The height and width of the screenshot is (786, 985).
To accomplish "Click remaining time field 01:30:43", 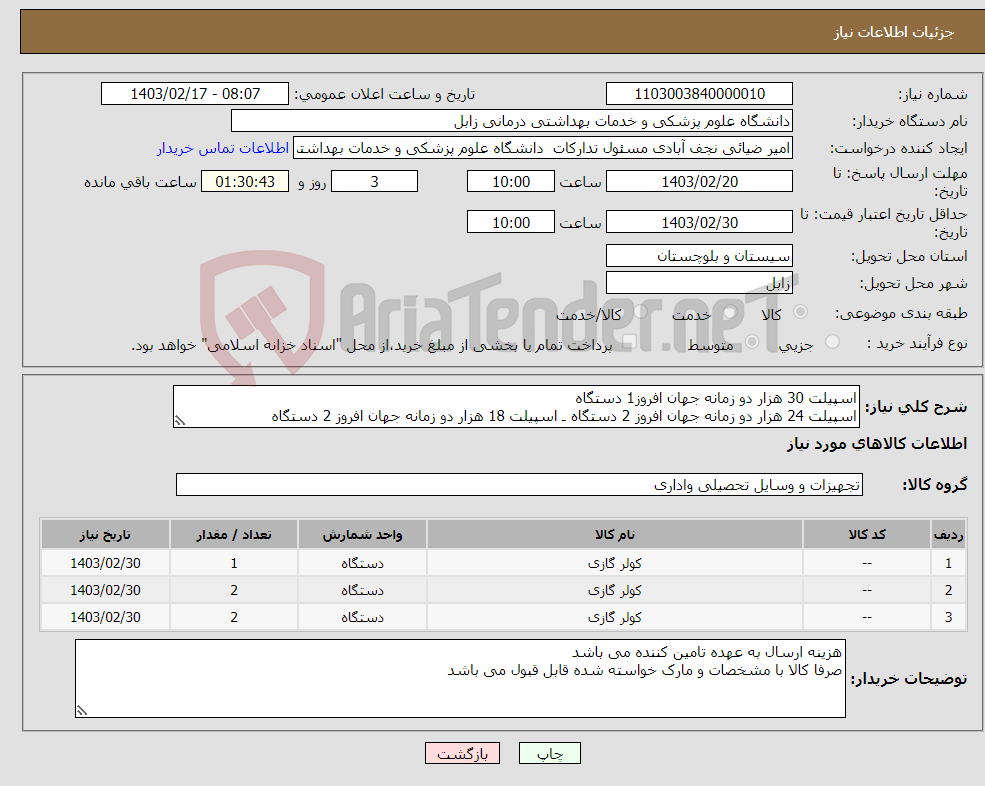I will (245, 182).
